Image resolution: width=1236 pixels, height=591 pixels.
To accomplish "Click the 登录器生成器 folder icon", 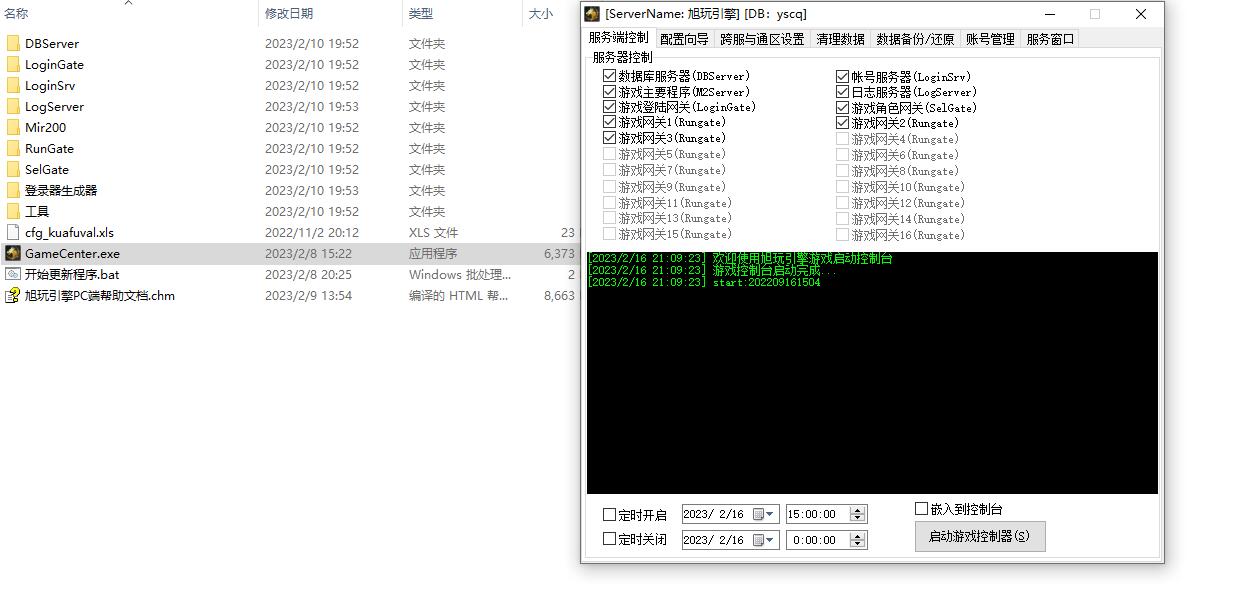I will pyautogui.click(x=13, y=191).
